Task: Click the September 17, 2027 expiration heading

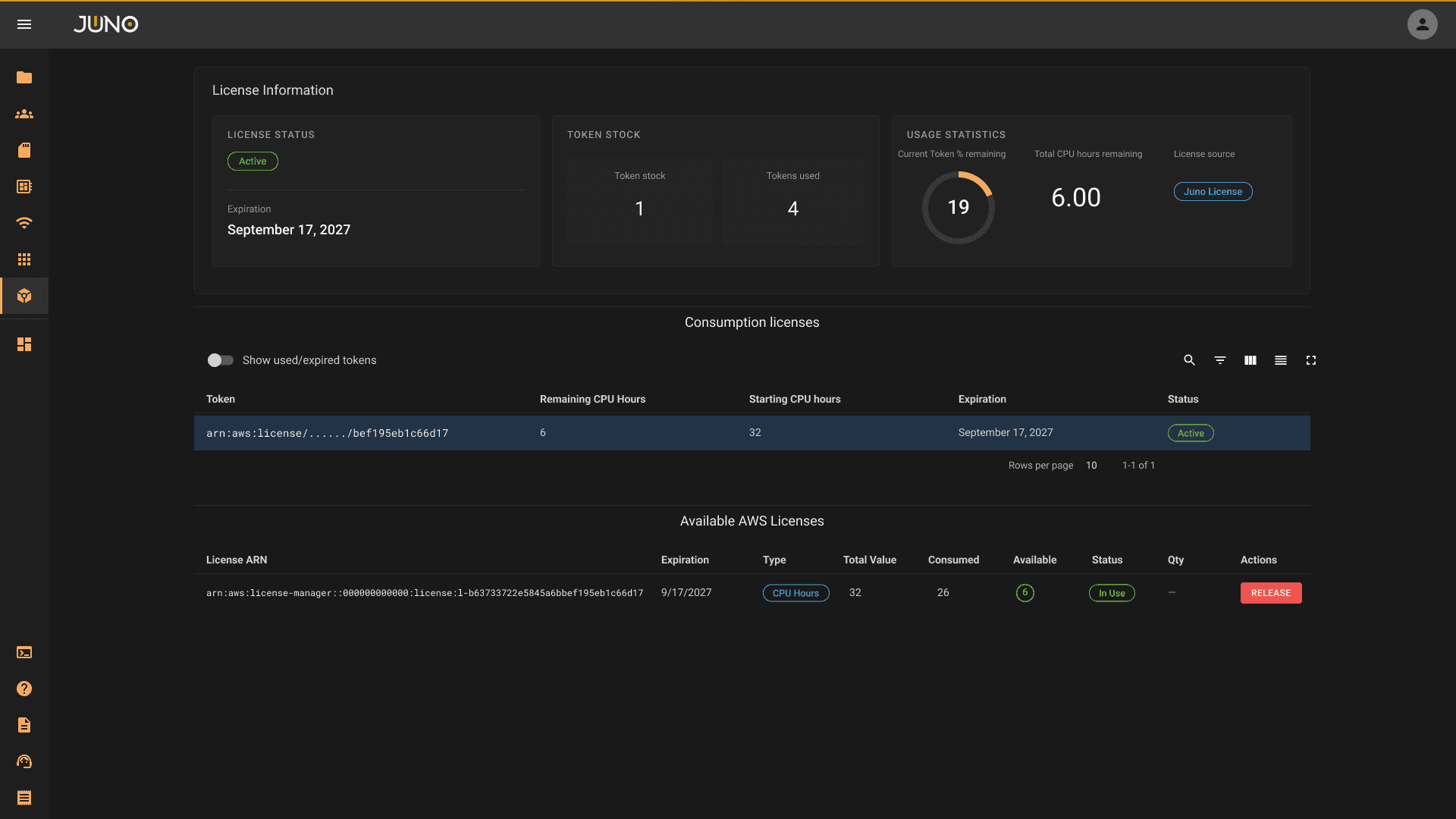Action: (x=289, y=230)
